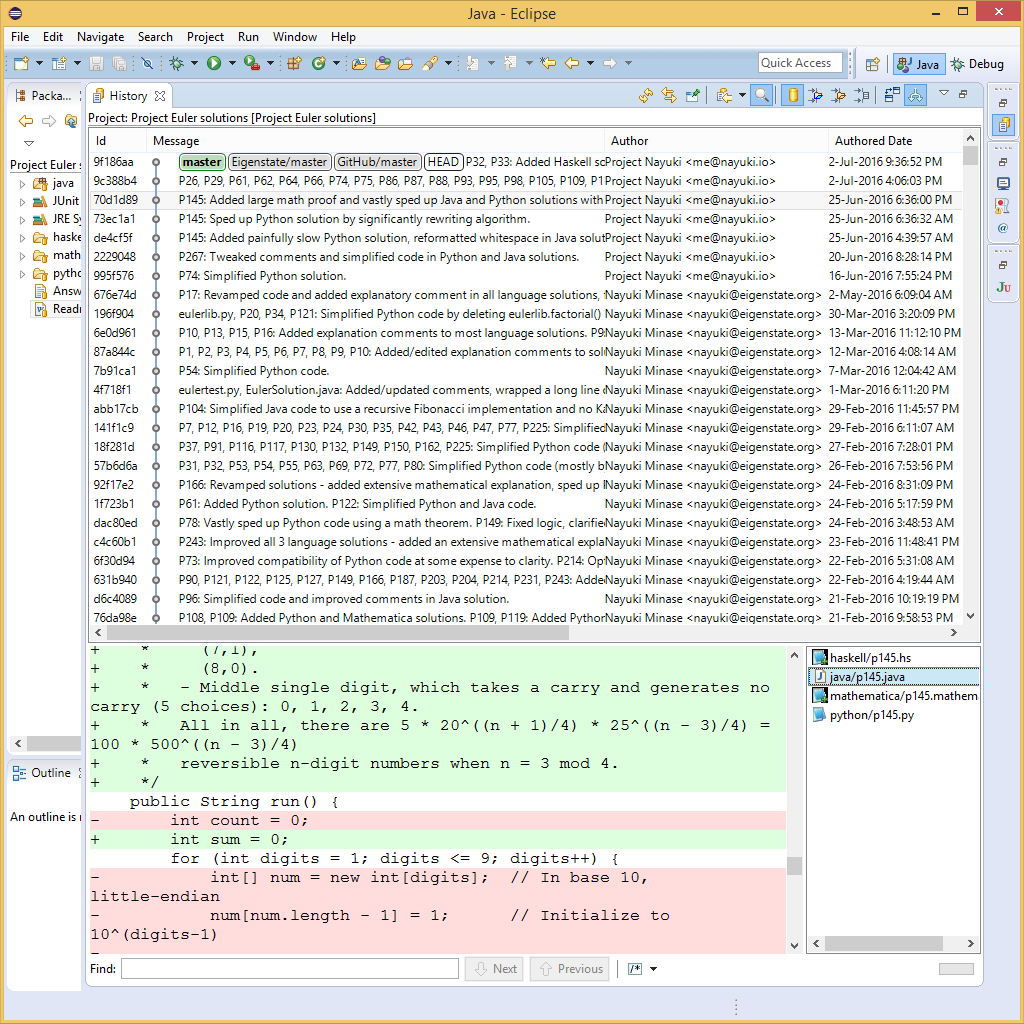Click the Next find button
Image resolution: width=1024 pixels, height=1024 pixels.
click(495, 969)
